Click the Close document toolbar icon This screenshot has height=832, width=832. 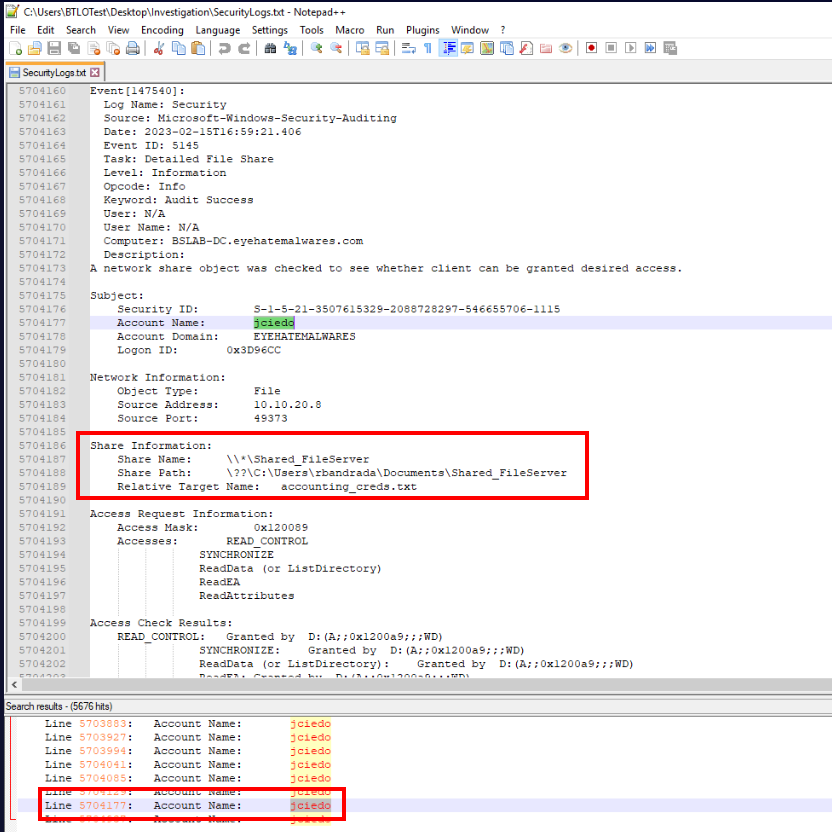[x=93, y=48]
